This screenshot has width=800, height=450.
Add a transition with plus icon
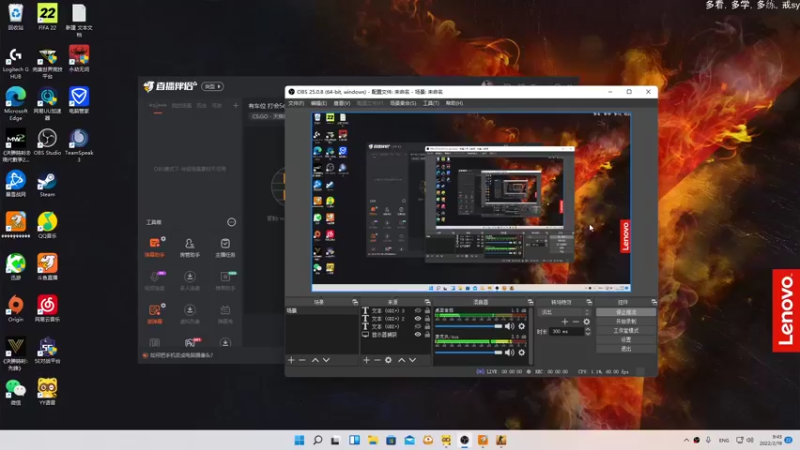click(565, 322)
